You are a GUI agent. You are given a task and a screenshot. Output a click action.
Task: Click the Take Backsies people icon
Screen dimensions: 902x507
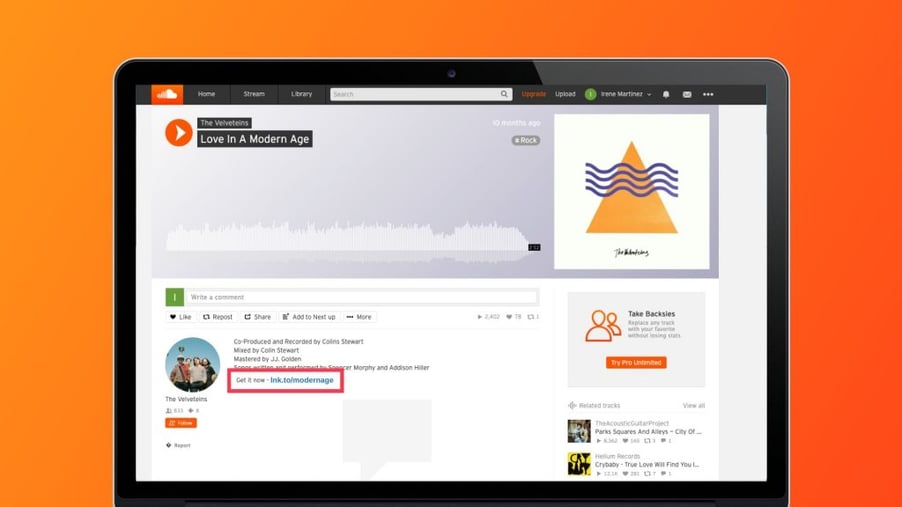coord(603,326)
